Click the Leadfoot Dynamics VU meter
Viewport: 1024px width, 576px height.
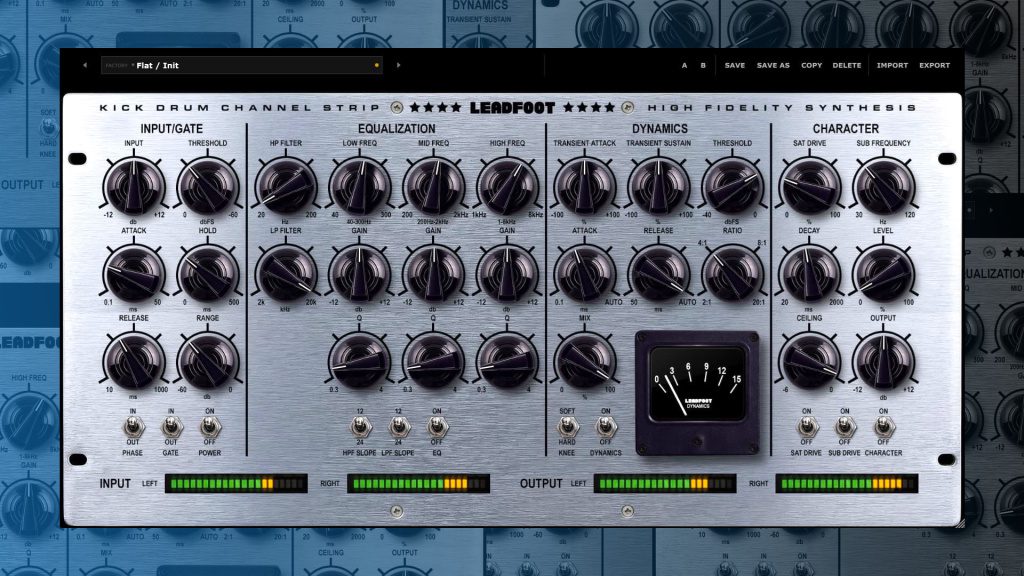[x=697, y=391]
